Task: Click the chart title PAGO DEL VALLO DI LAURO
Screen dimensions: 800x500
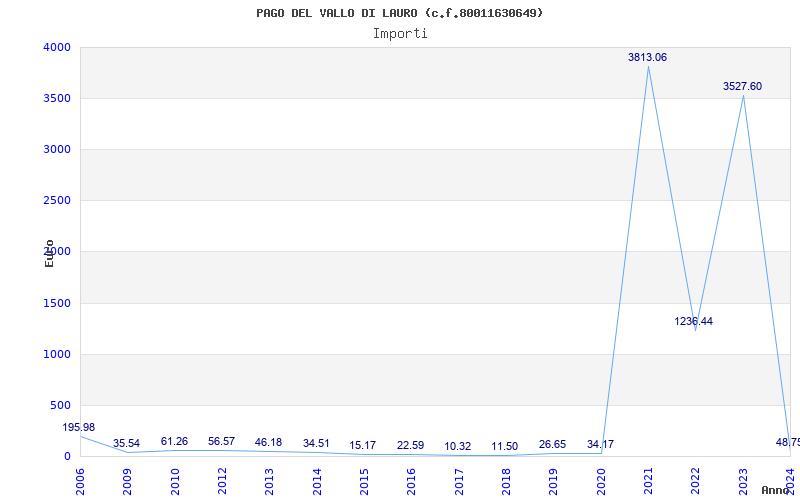Action: tap(400, 13)
